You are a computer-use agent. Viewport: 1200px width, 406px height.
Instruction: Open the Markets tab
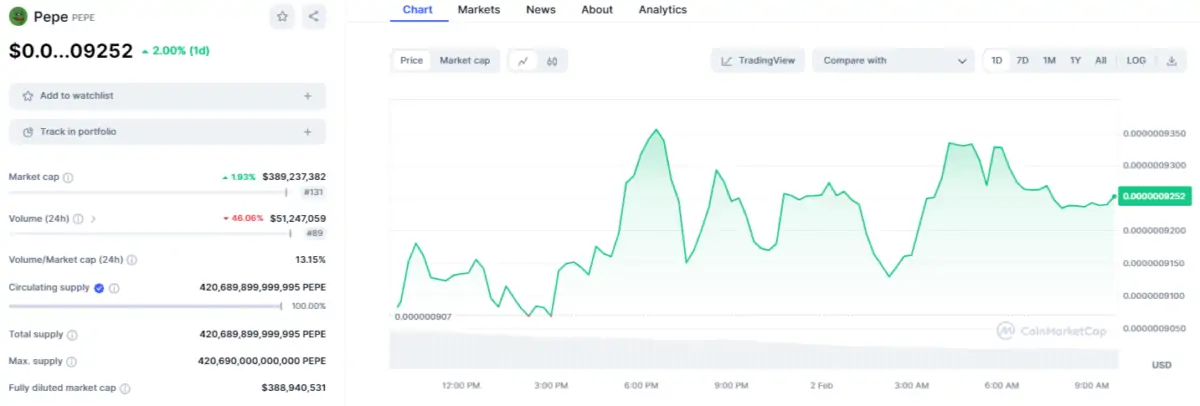(x=479, y=10)
